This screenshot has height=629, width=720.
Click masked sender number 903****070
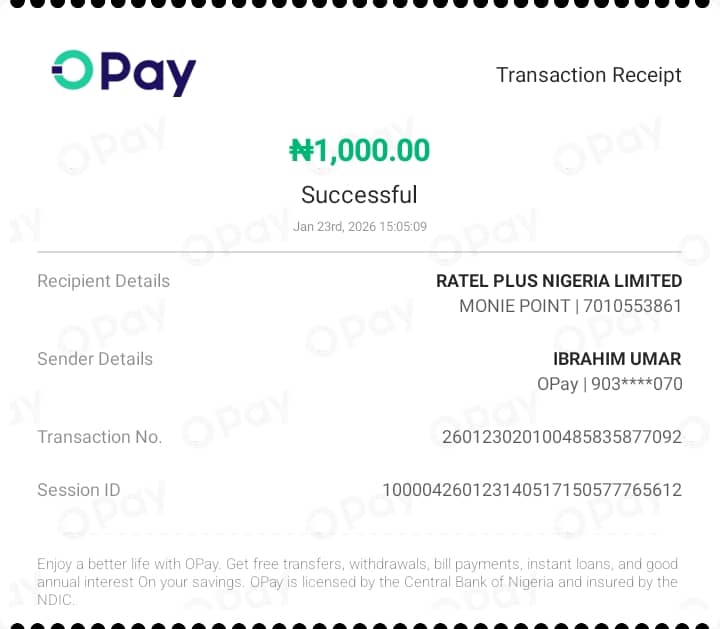pyautogui.click(x=637, y=384)
